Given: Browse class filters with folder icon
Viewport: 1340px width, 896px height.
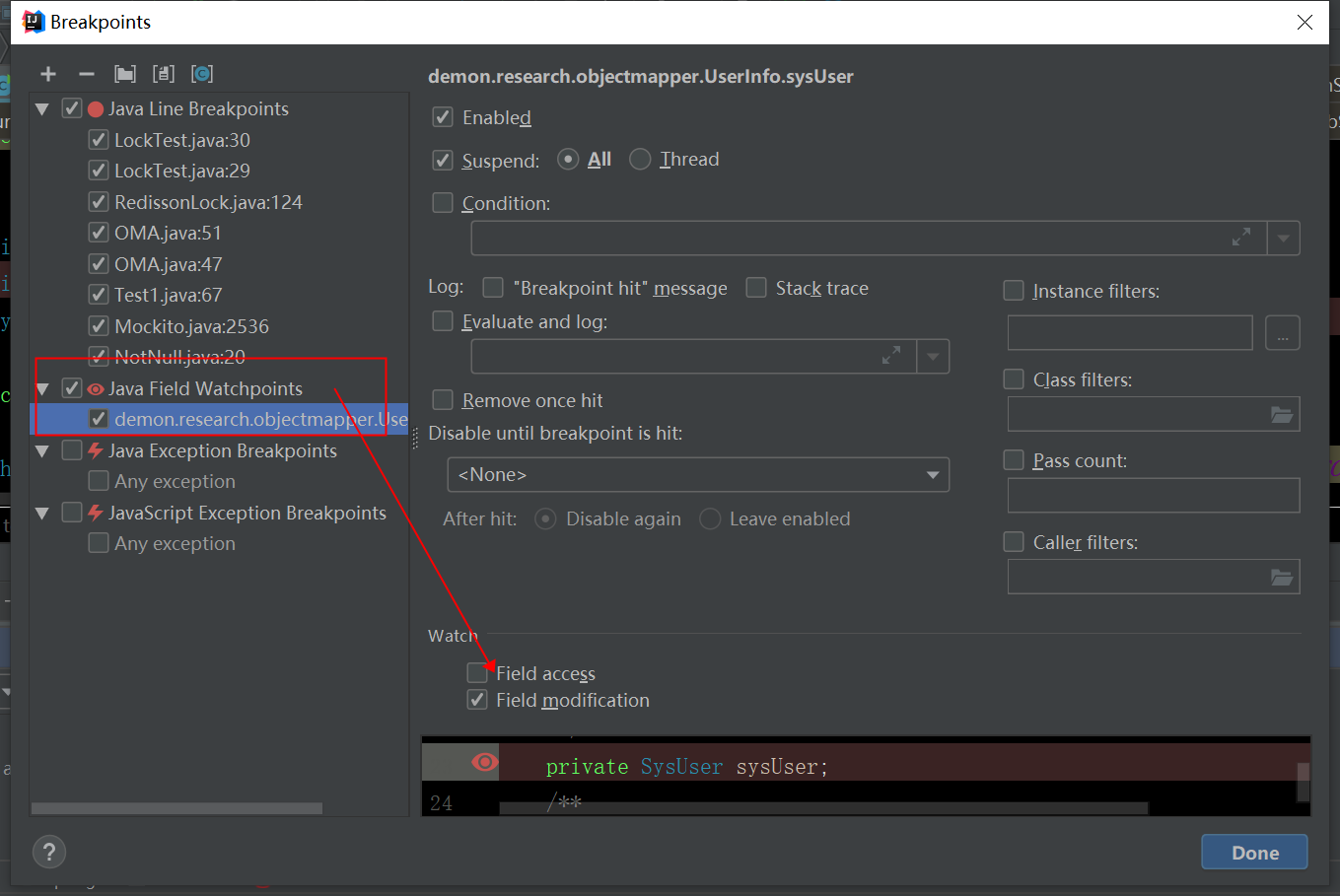Looking at the screenshot, I should 1281,415.
